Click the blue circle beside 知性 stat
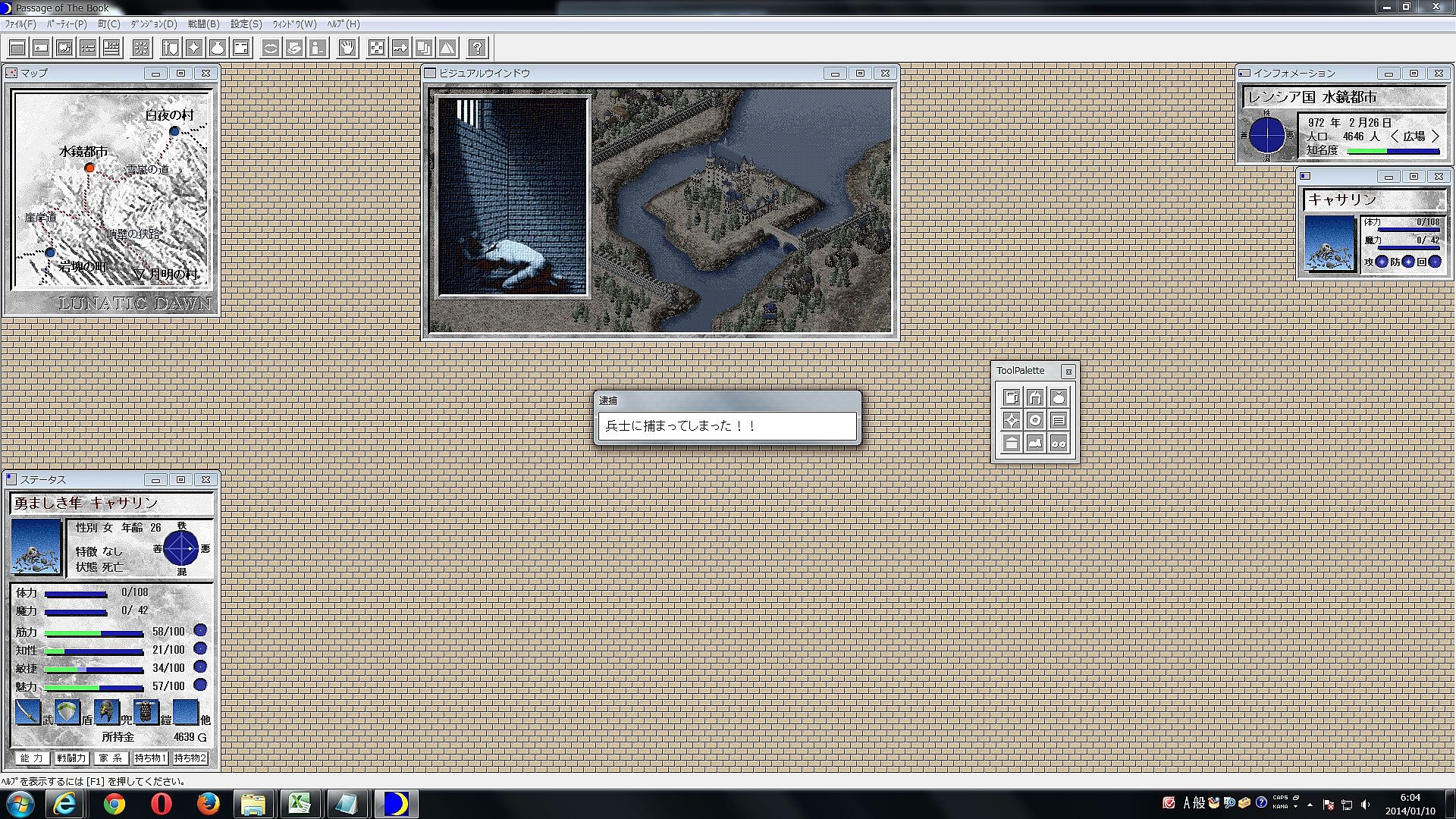The image size is (1456, 819). [x=200, y=648]
